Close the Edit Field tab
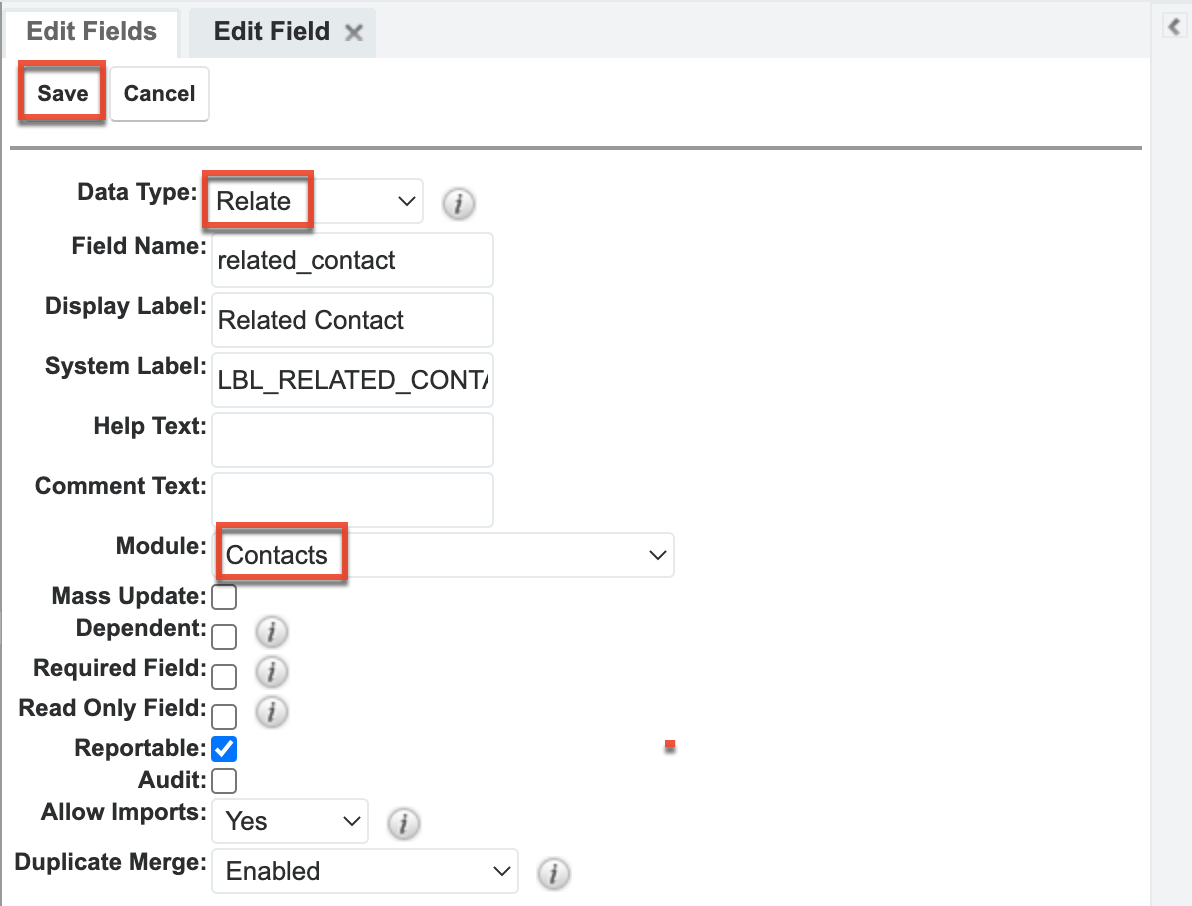The image size is (1192, 906). click(x=355, y=31)
